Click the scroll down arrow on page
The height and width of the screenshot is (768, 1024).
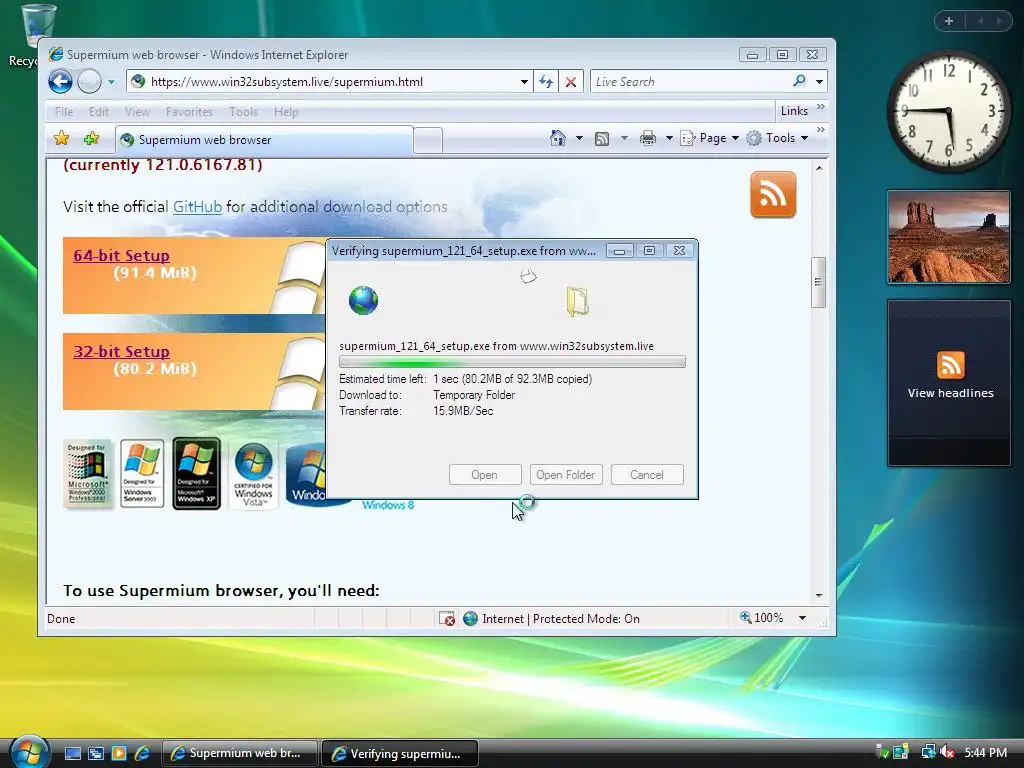click(818, 596)
